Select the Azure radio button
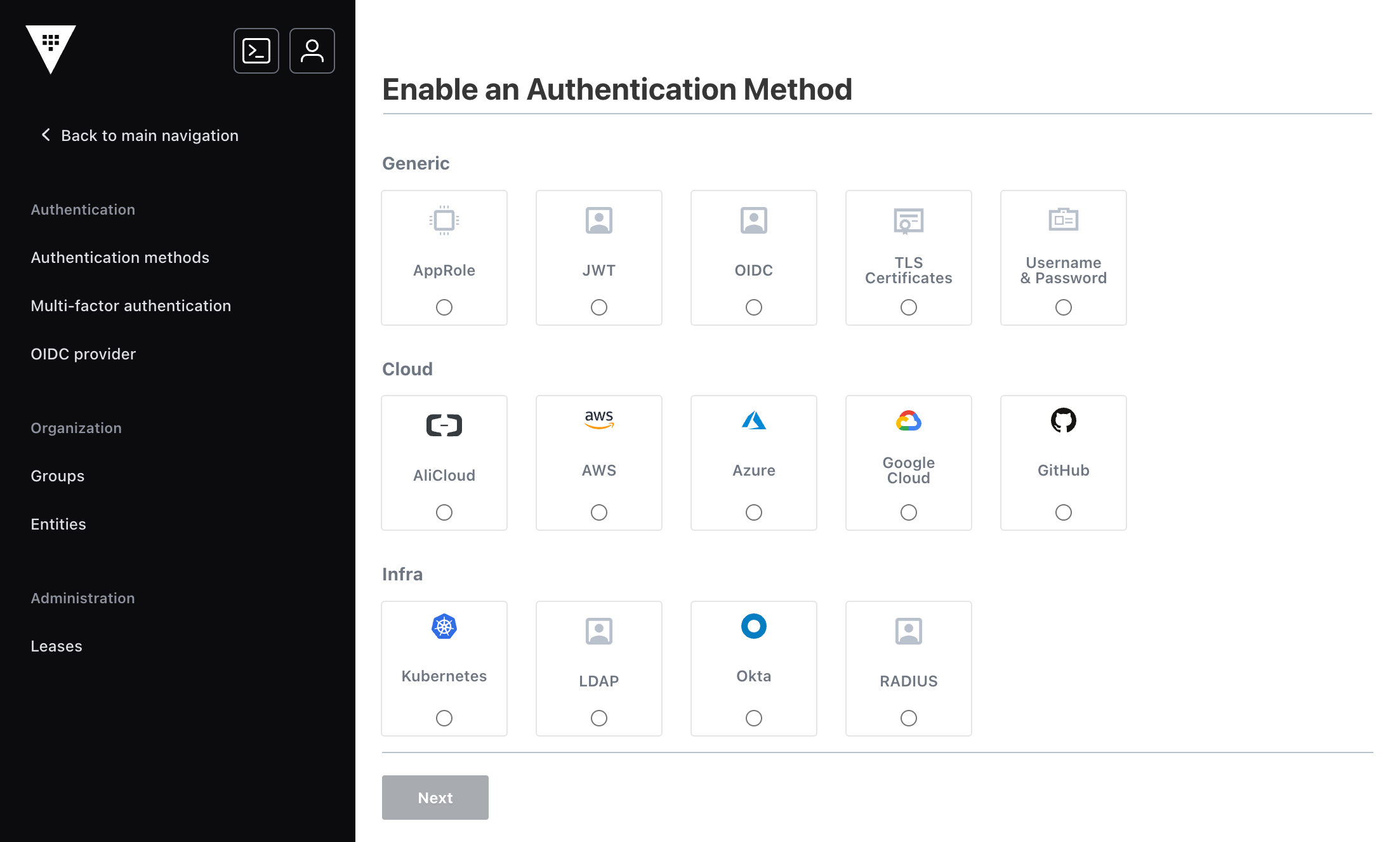This screenshot has width=1400, height=842. point(754,512)
